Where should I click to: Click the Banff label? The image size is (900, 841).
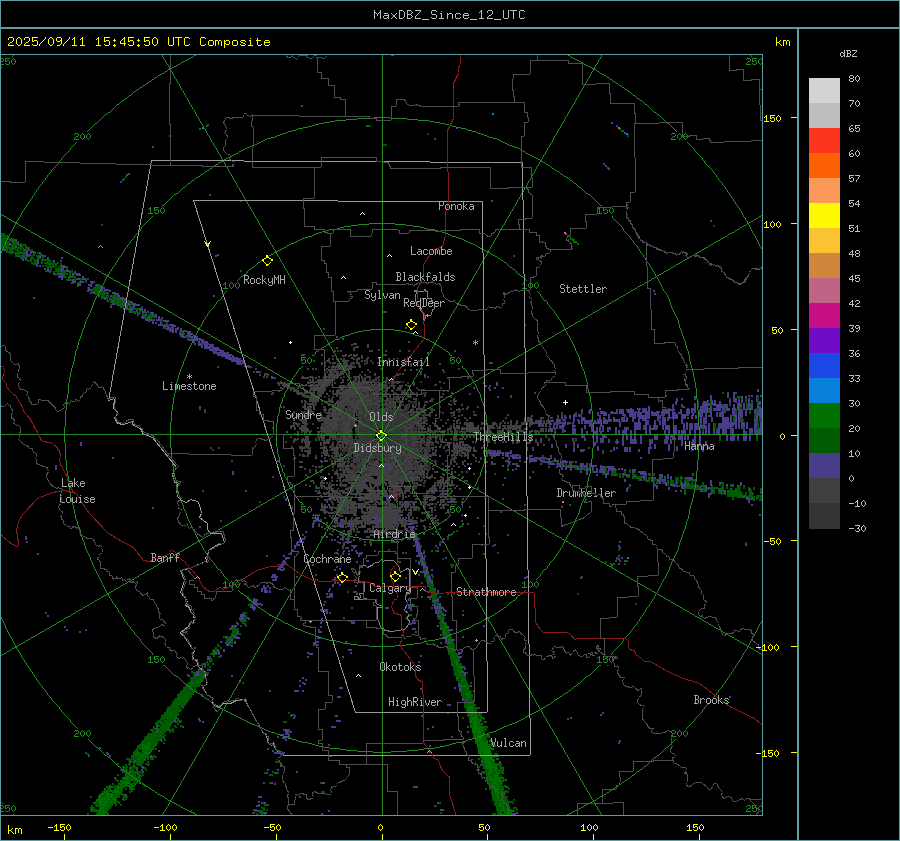(165, 557)
